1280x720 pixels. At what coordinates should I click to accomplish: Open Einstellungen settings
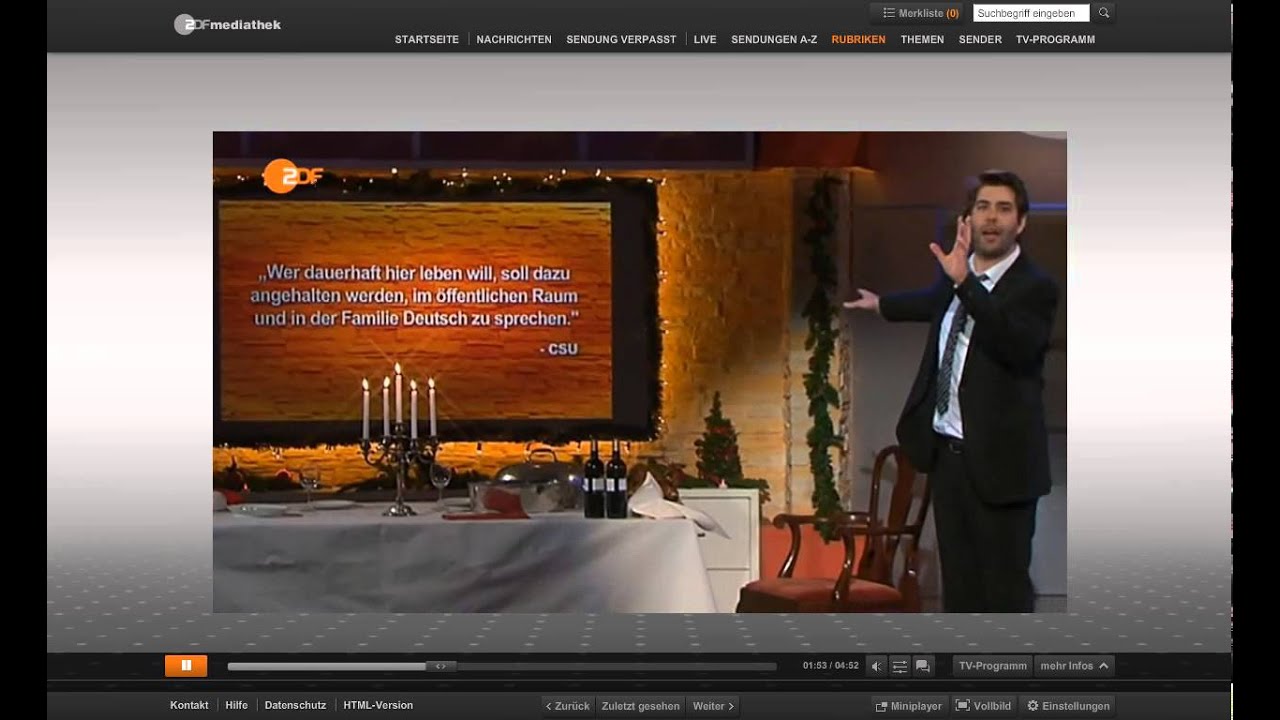click(1068, 706)
